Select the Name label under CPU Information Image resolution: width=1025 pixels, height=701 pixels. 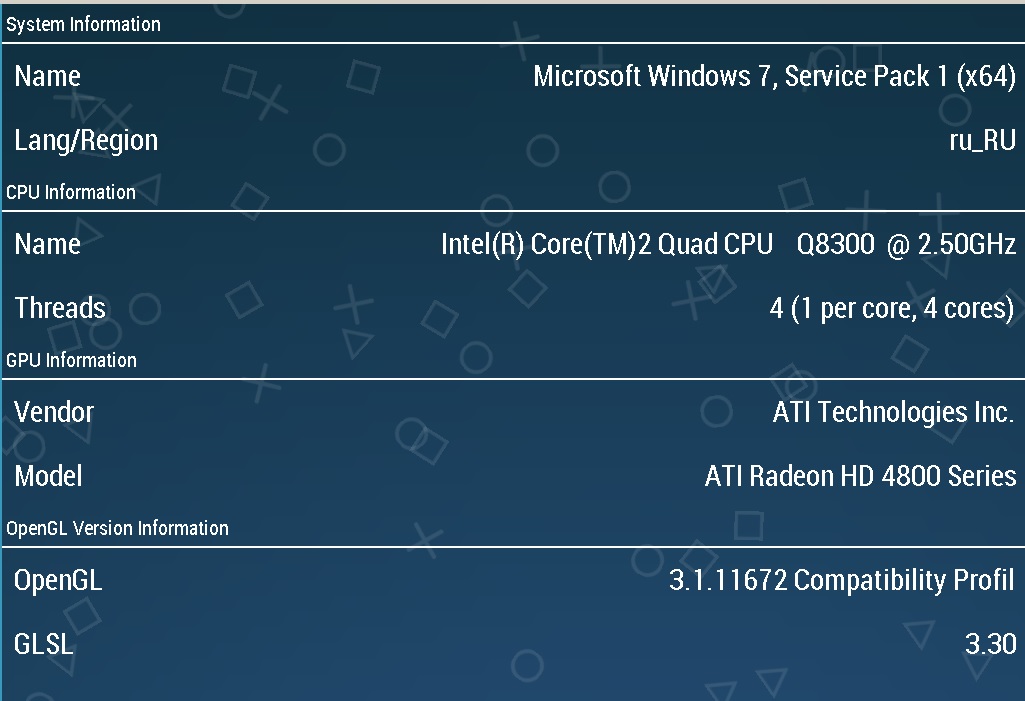[x=47, y=244]
